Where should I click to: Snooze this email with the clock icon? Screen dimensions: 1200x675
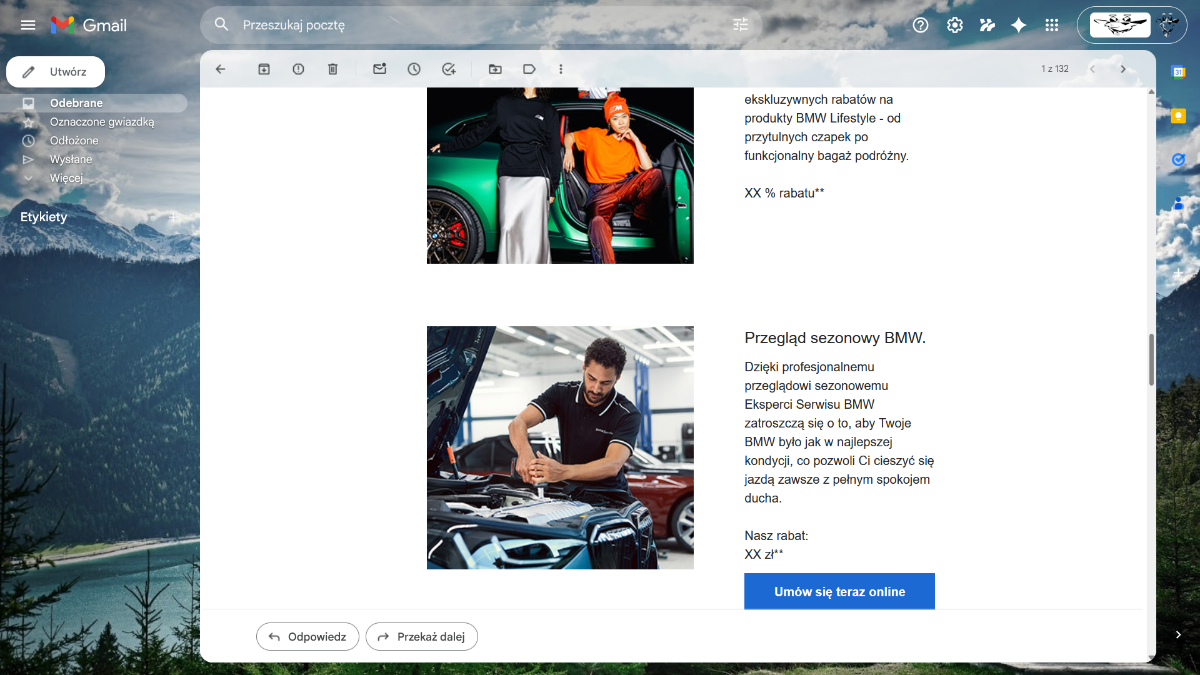(414, 69)
